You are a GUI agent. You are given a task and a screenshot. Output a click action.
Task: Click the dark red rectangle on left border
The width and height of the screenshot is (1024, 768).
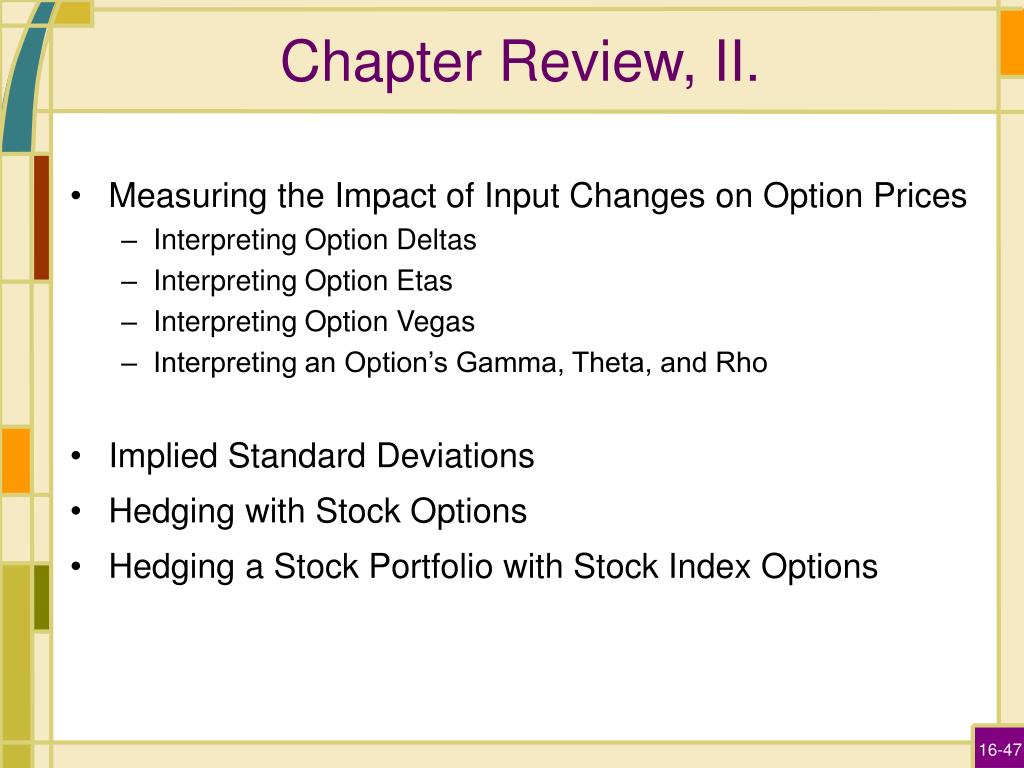[41, 217]
